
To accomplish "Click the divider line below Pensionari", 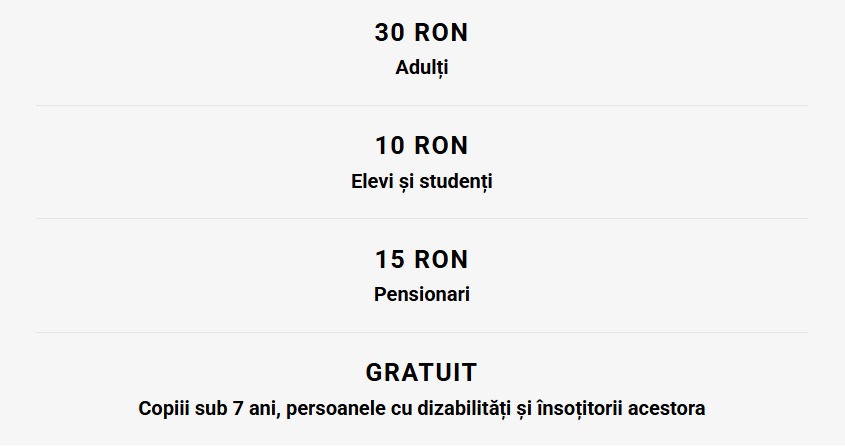I will tap(422, 332).
